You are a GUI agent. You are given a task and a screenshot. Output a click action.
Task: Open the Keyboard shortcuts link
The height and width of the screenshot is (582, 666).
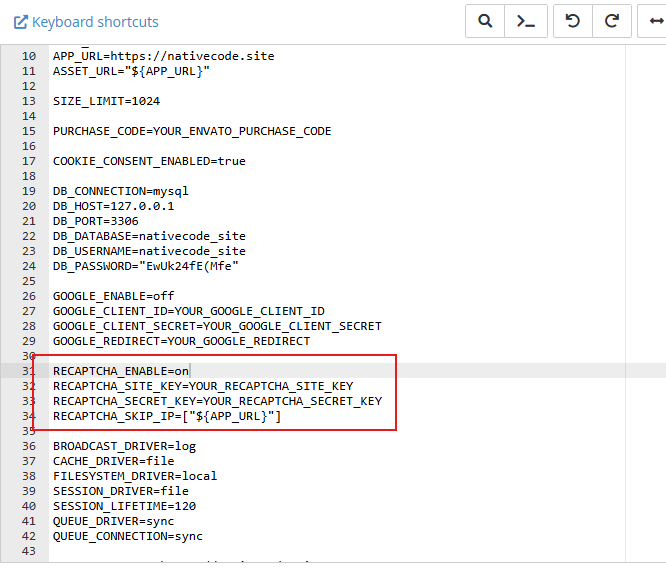pos(95,22)
